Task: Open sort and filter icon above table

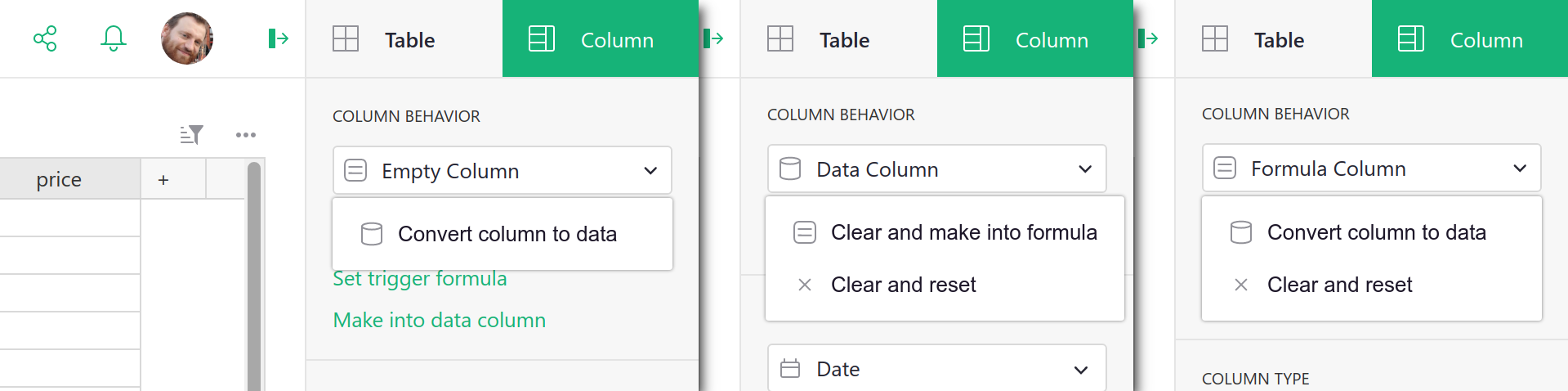Action: click(x=191, y=135)
